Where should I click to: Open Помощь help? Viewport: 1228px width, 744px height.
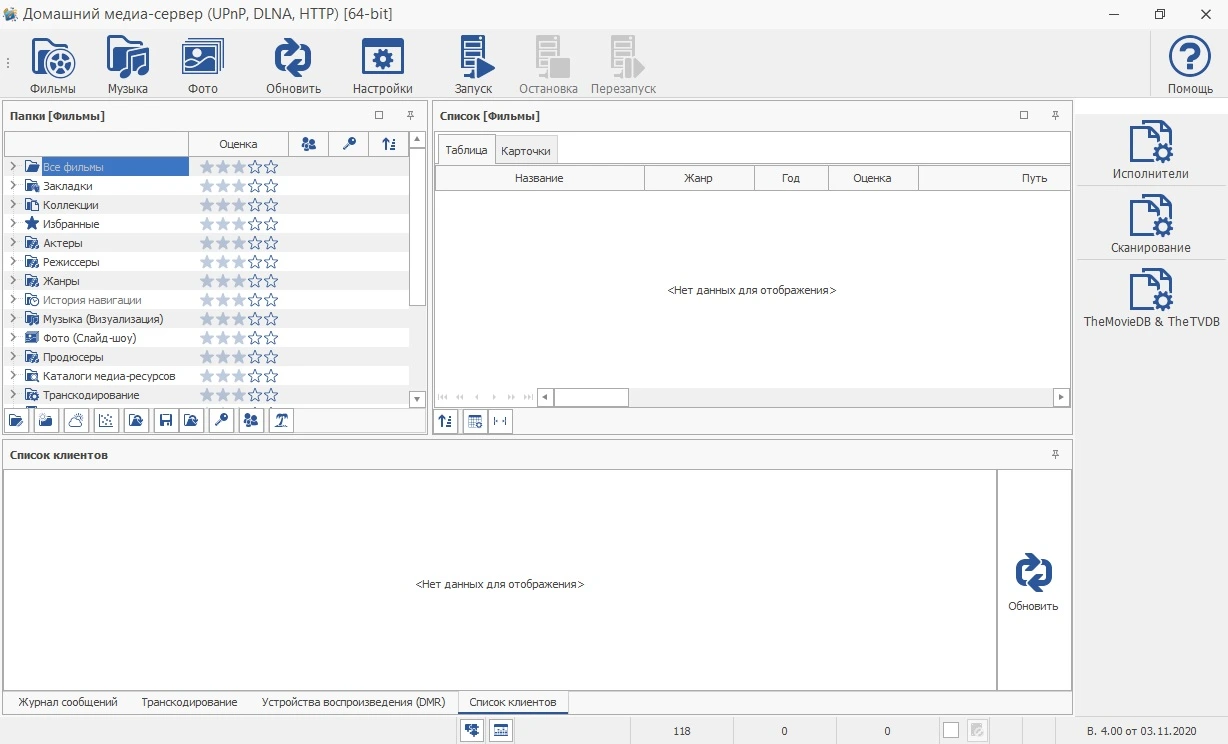point(1190,66)
